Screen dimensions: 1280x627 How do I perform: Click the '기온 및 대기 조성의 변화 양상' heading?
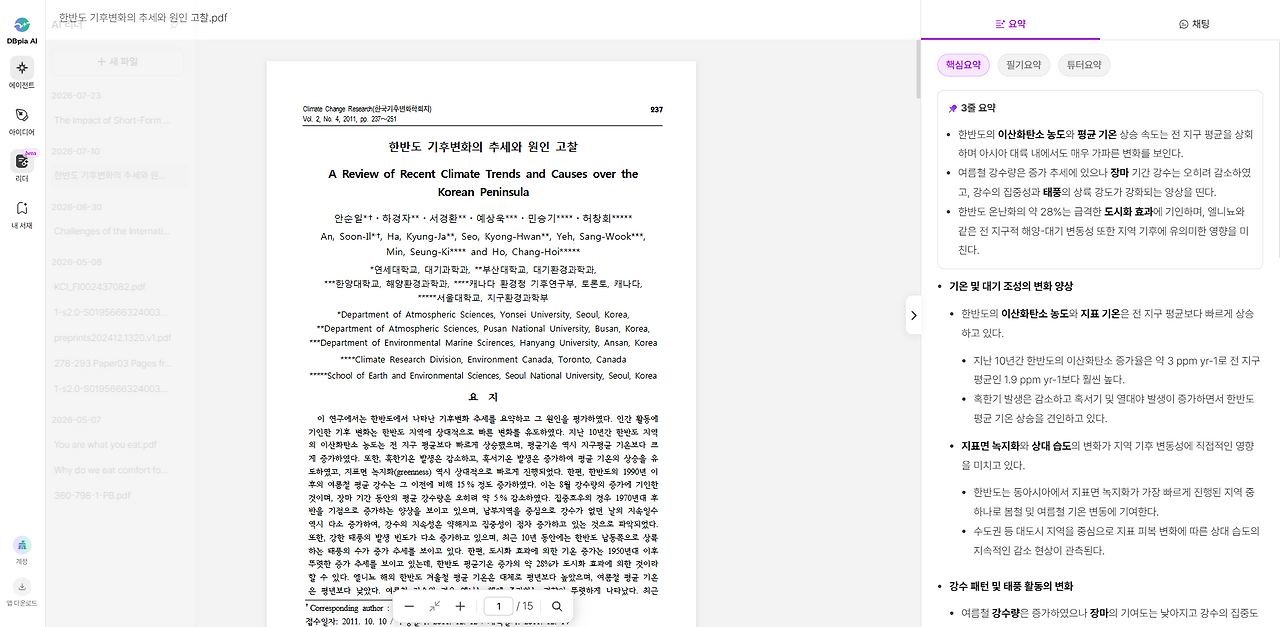tap(1010, 286)
